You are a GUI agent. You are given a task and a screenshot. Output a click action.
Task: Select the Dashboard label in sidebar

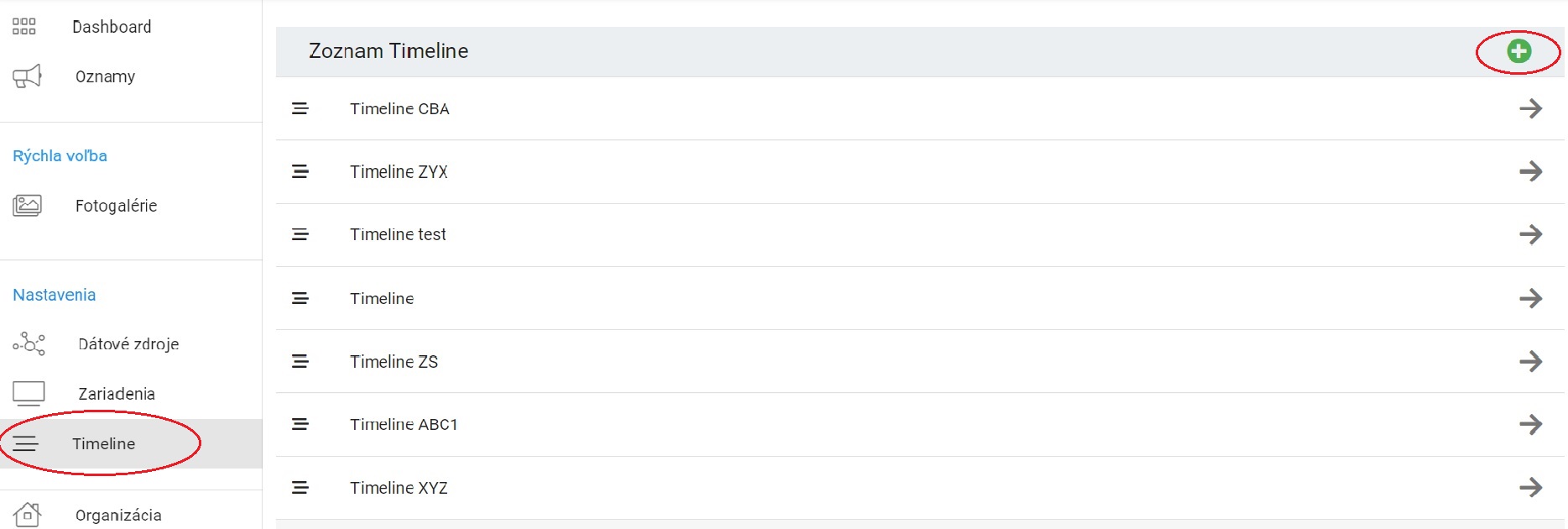pos(112,27)
